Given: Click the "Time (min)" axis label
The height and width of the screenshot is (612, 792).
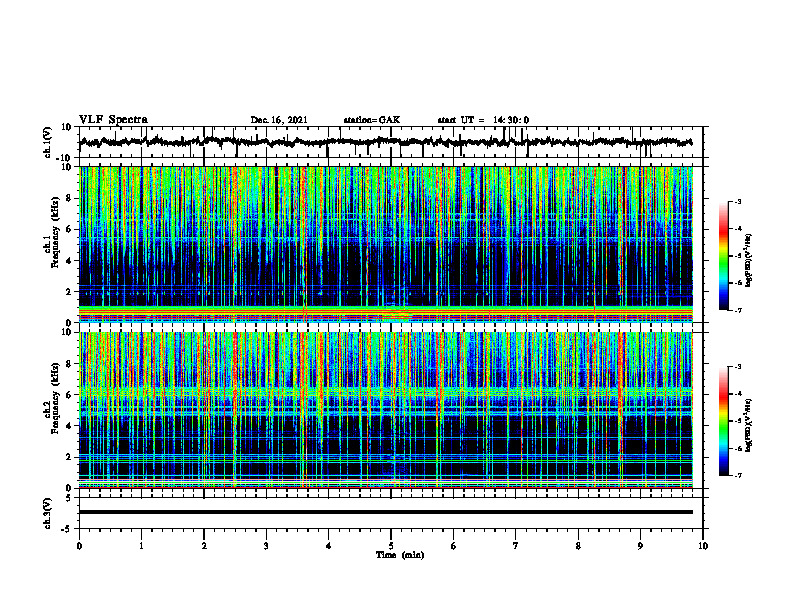Looking at the screenshot, I should tap(400, 555).
